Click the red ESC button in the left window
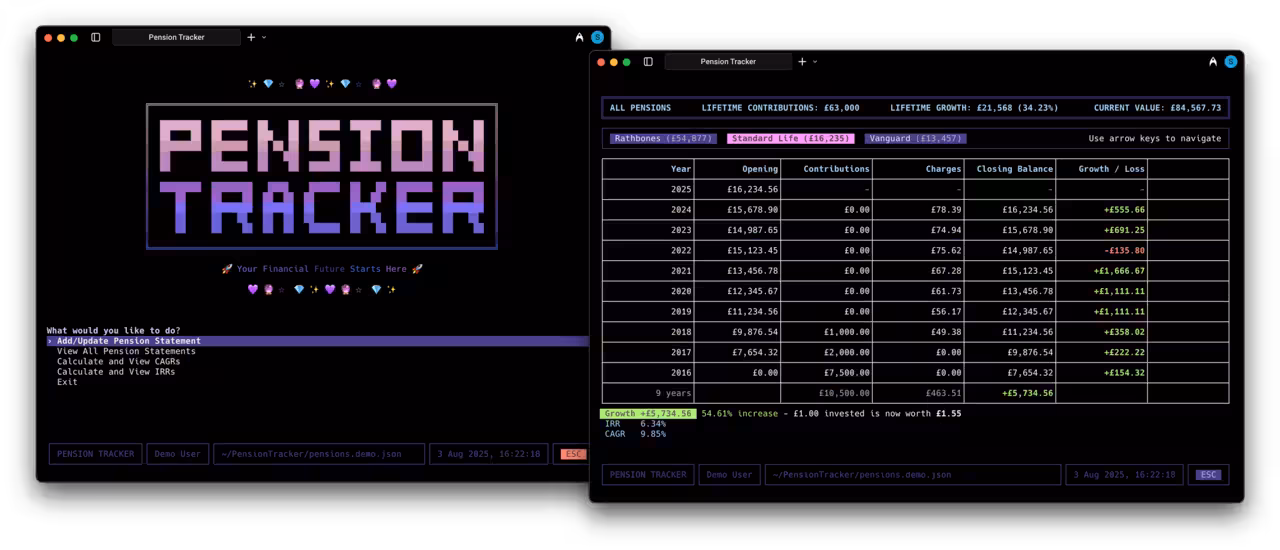The width and height of the screenshot is (1280, 550). pos(573,454)
